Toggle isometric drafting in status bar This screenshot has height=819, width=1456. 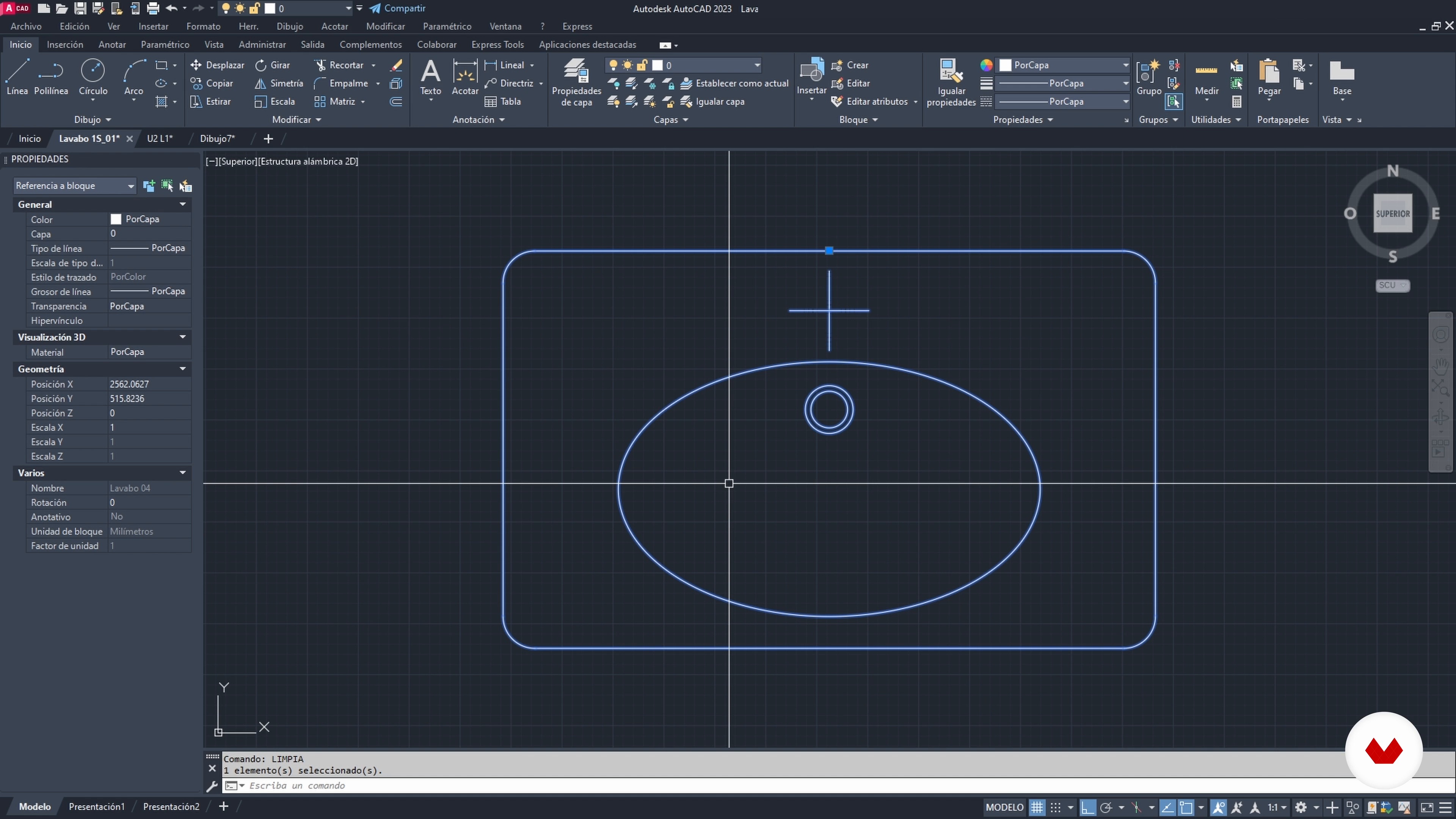pyautogui.click(x=1136, y=807)
